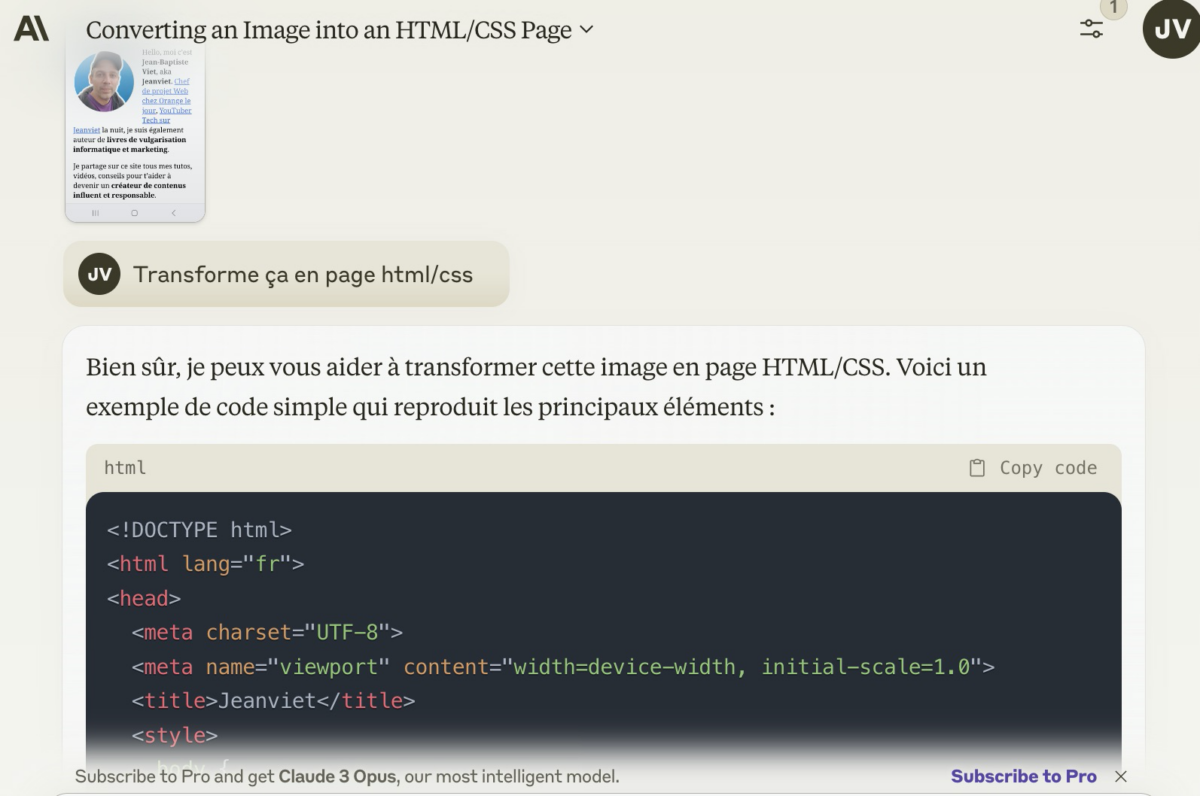Click the html language label on the code block
This screenshot has width=1200, height=796.
coord(124,467)
